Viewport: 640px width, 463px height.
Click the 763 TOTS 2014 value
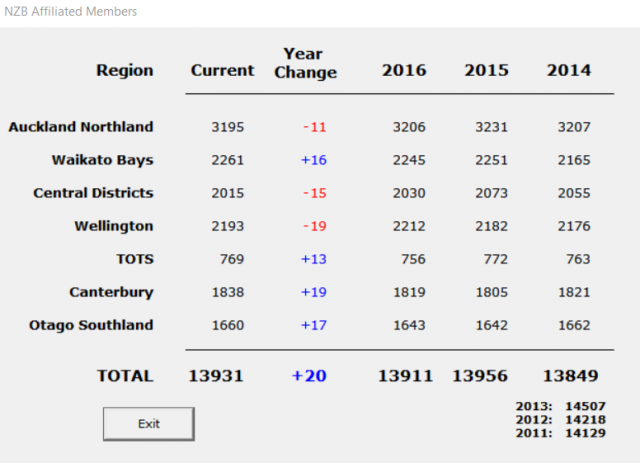point(578,259)
